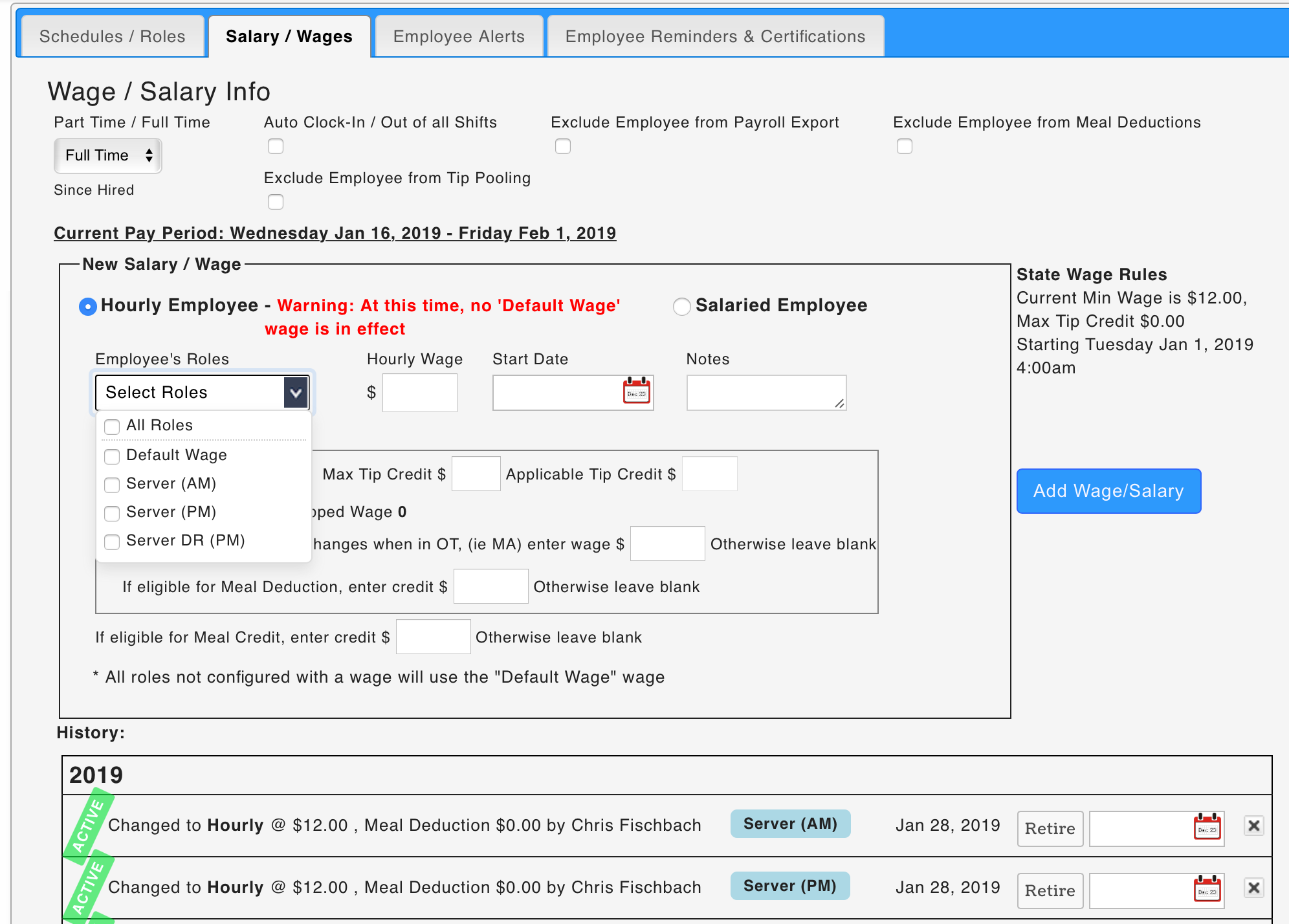
Task: Delete the Server (PM) wage entry
Action: tap(1253, 888)
